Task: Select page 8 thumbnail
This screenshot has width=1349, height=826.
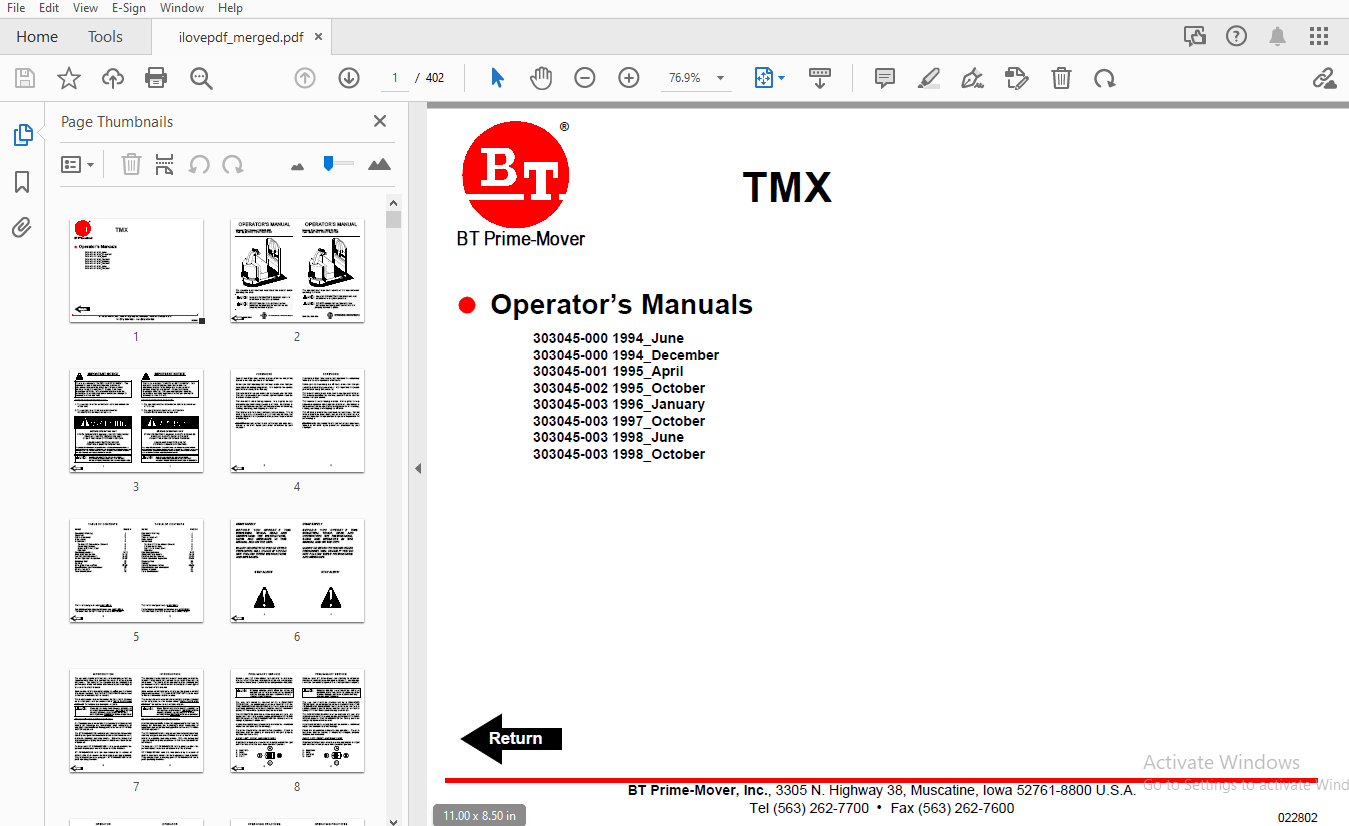Action: point(297,720)
